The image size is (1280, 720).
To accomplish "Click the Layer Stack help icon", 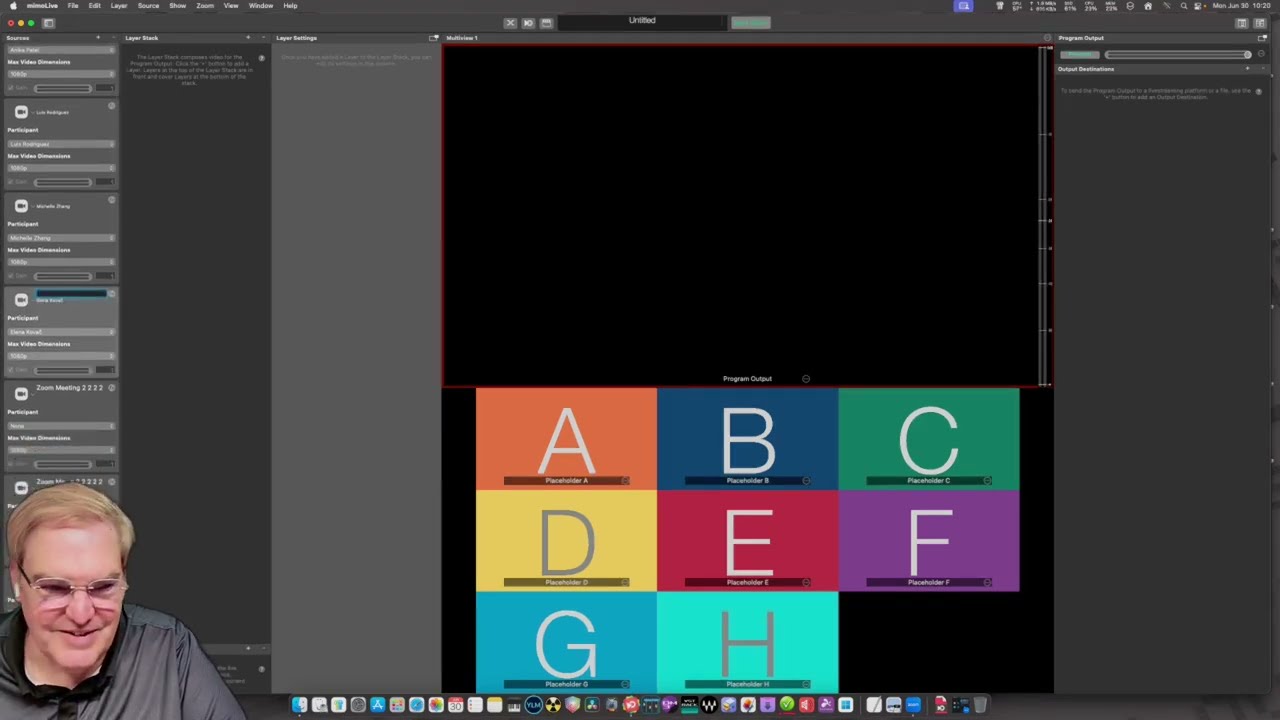I will click(262, 58).
